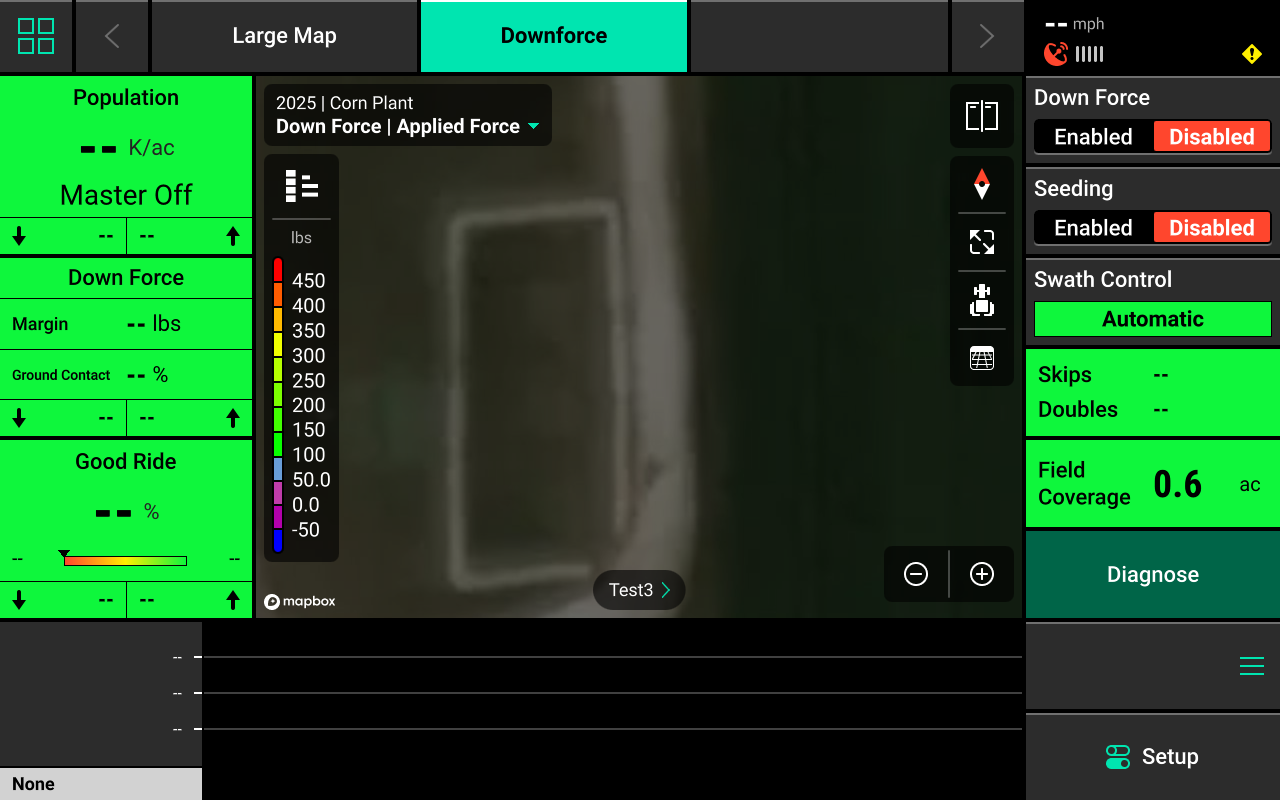Screen dimensions: 1280x800
Task: Toggle the map grid layer icon
Action: [981, 358]
